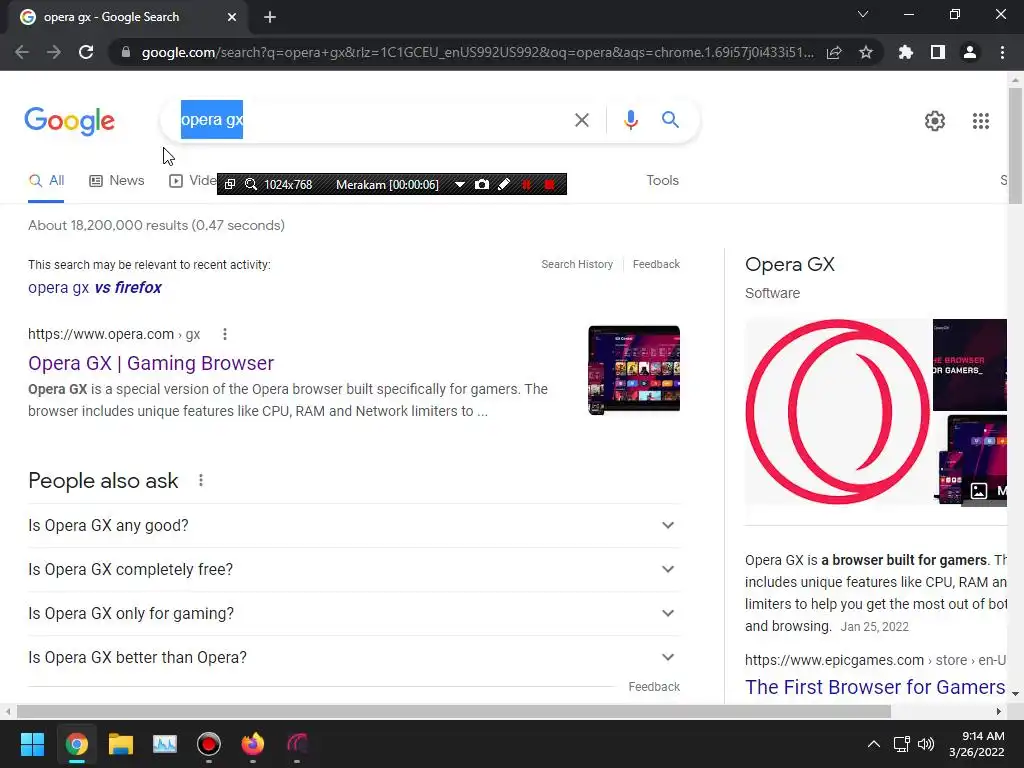The width and height of the screenshot is (1024, 768).
Task: Open the Chrome three-dot menu
Action: (x=1002, y=52)
